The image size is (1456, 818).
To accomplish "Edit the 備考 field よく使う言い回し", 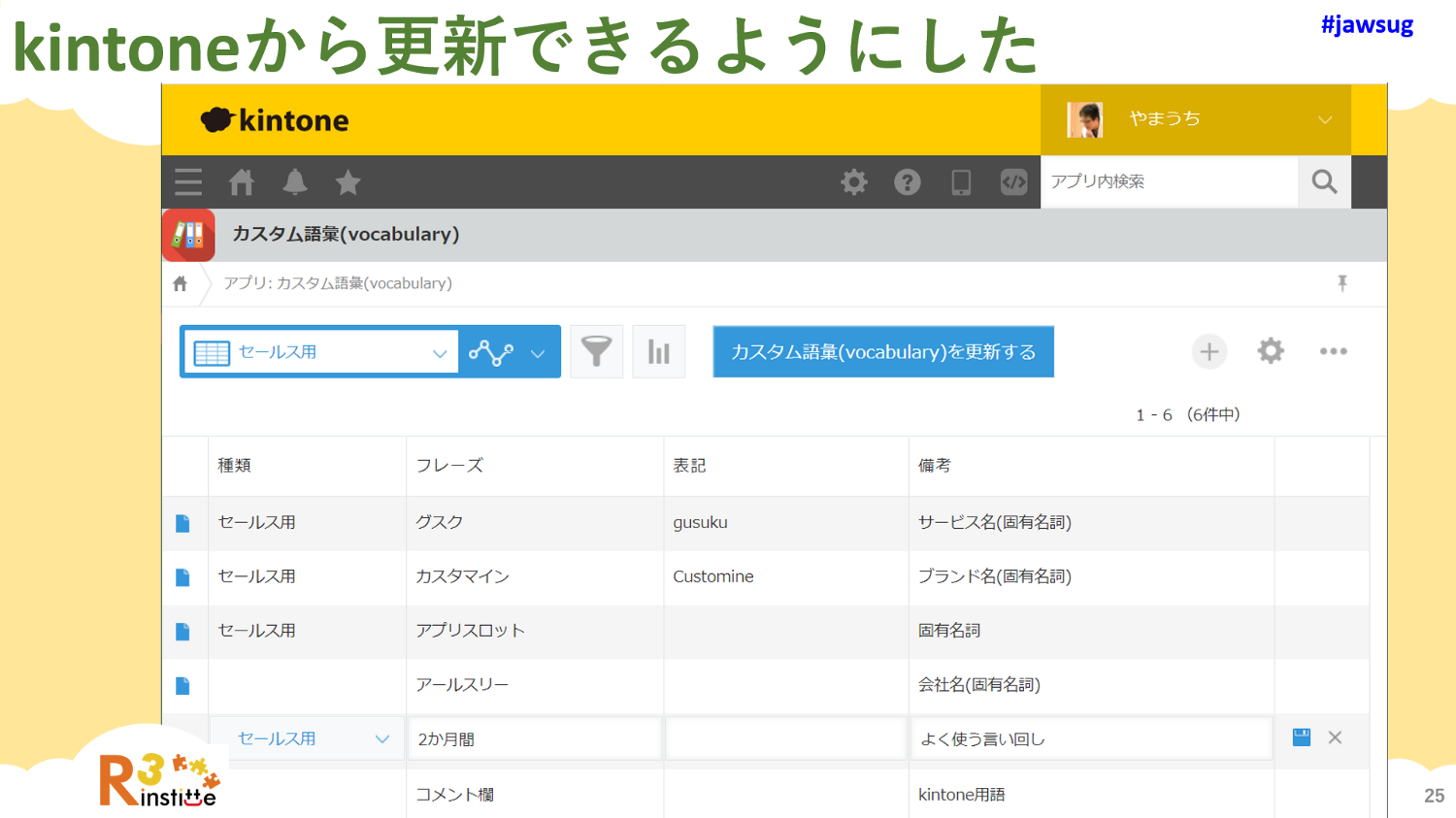I will [x=1092, y=739].
